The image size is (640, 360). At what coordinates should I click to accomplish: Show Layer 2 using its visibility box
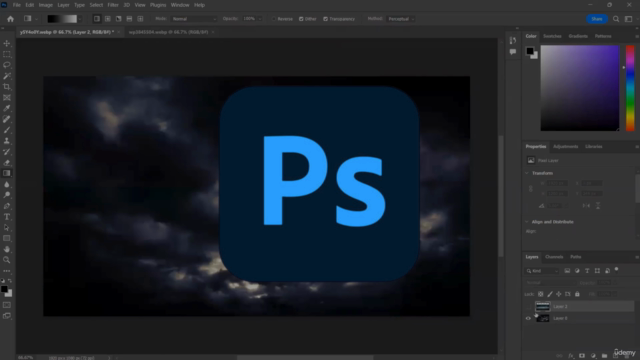click(x=528, y=306)
